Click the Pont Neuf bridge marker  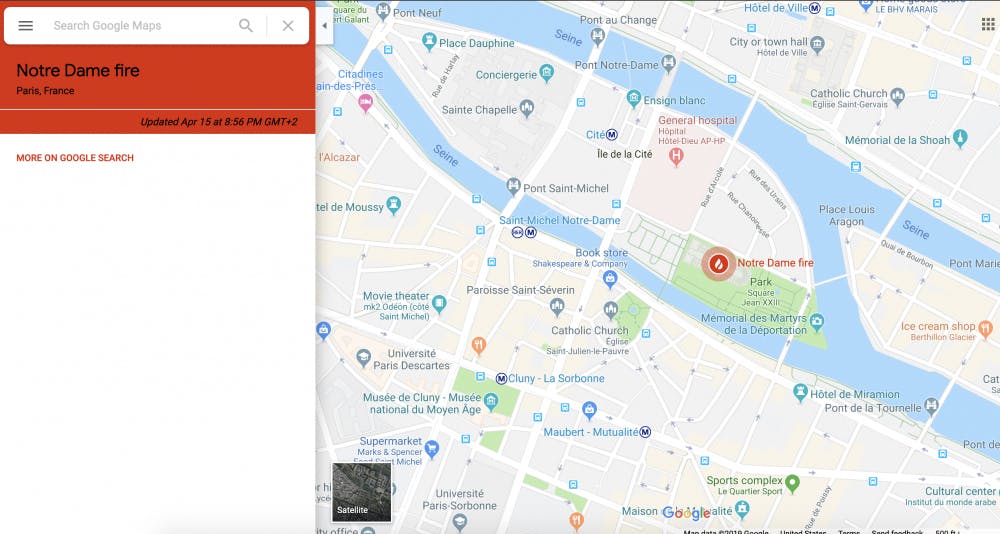tap(383, 10)
